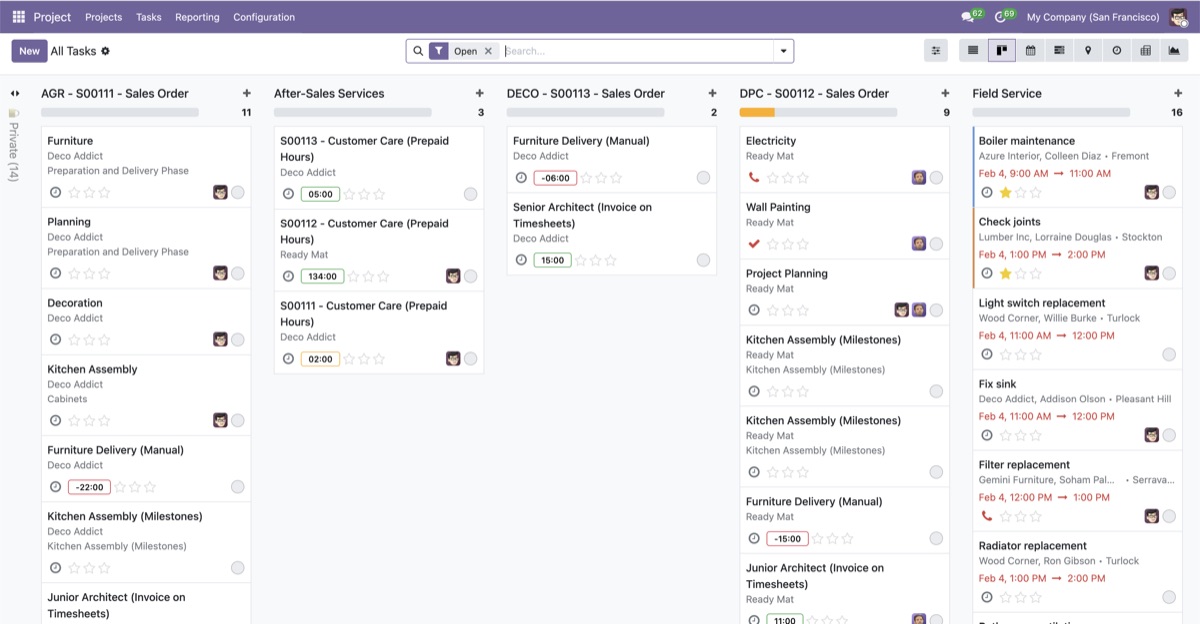Image resolution: width=1200 pixels, height=624 pixels.
Task: Click the -06:00 remaining hours badge
Action: pyautogui.click(x=555, y=178)
